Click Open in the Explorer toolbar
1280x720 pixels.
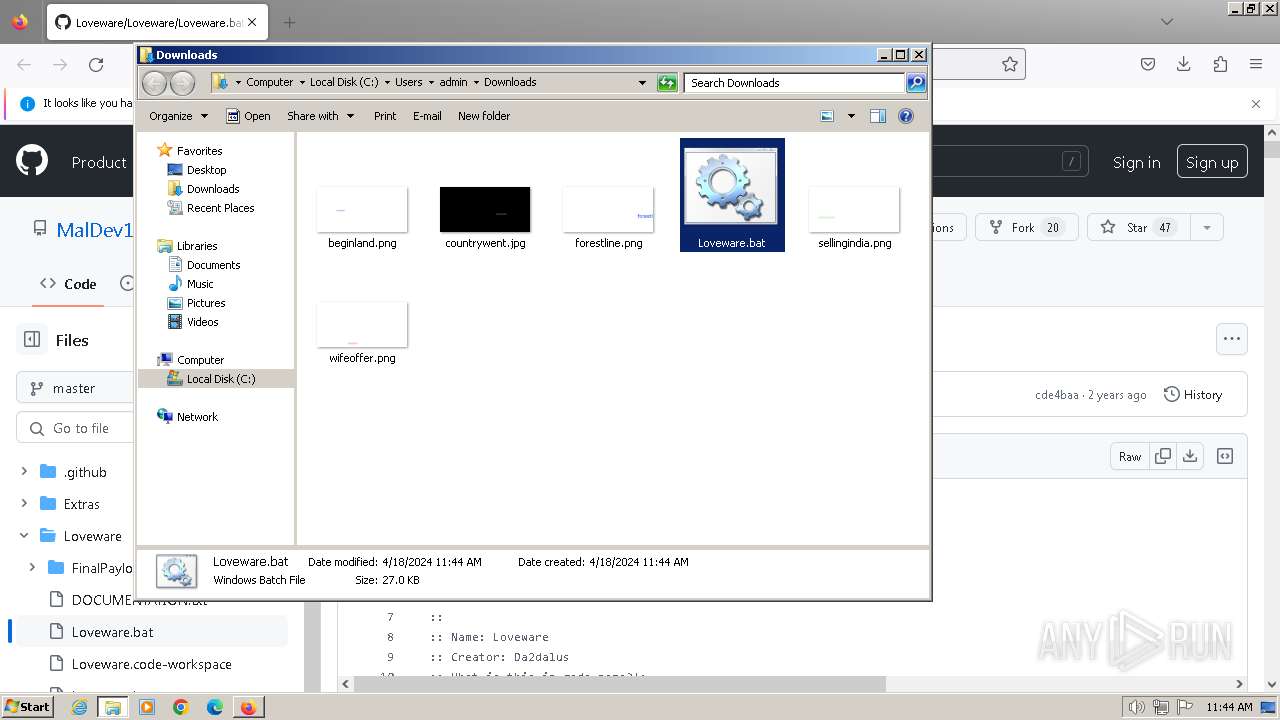coord(248,116)
